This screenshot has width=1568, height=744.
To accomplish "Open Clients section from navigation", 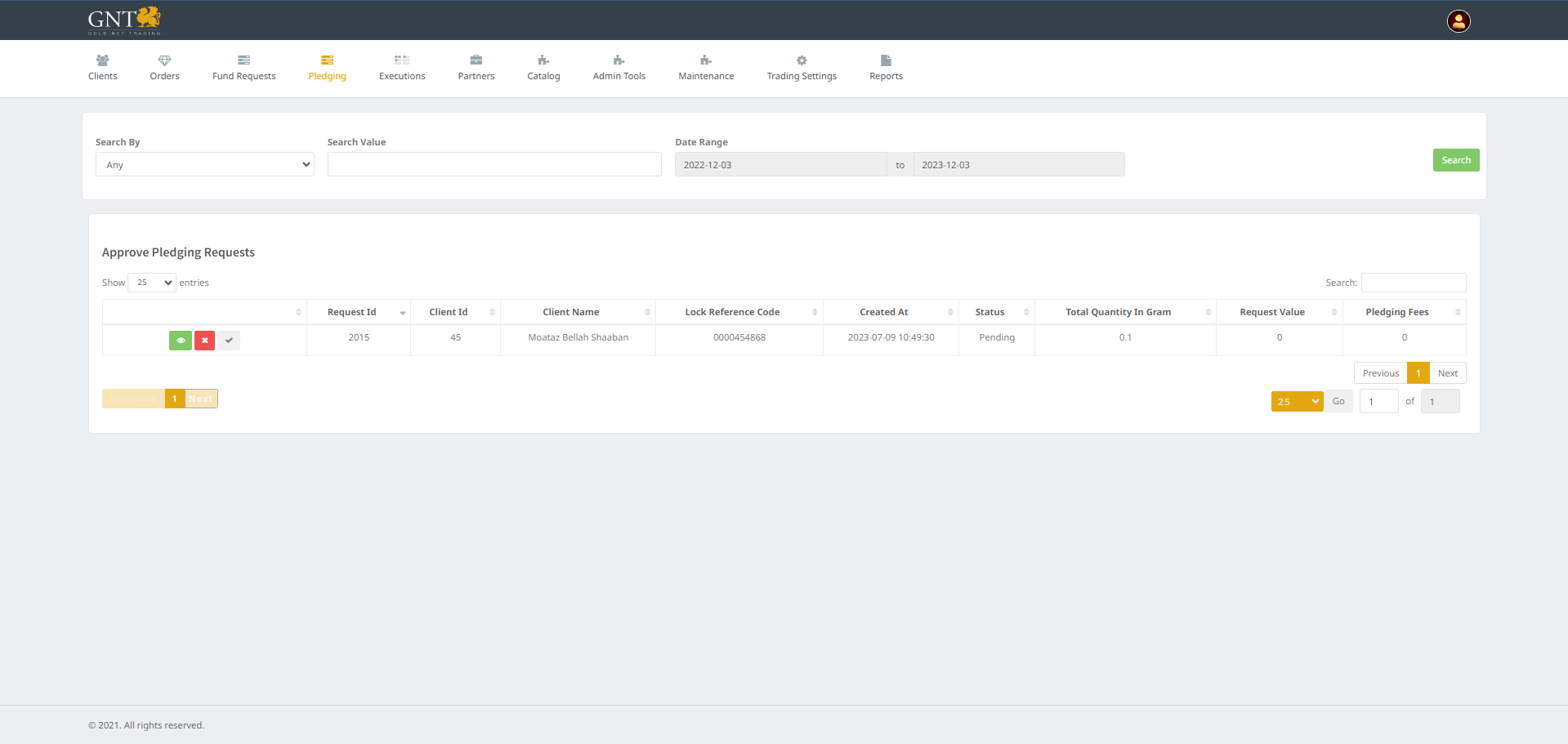I will [x=103, y=67].
